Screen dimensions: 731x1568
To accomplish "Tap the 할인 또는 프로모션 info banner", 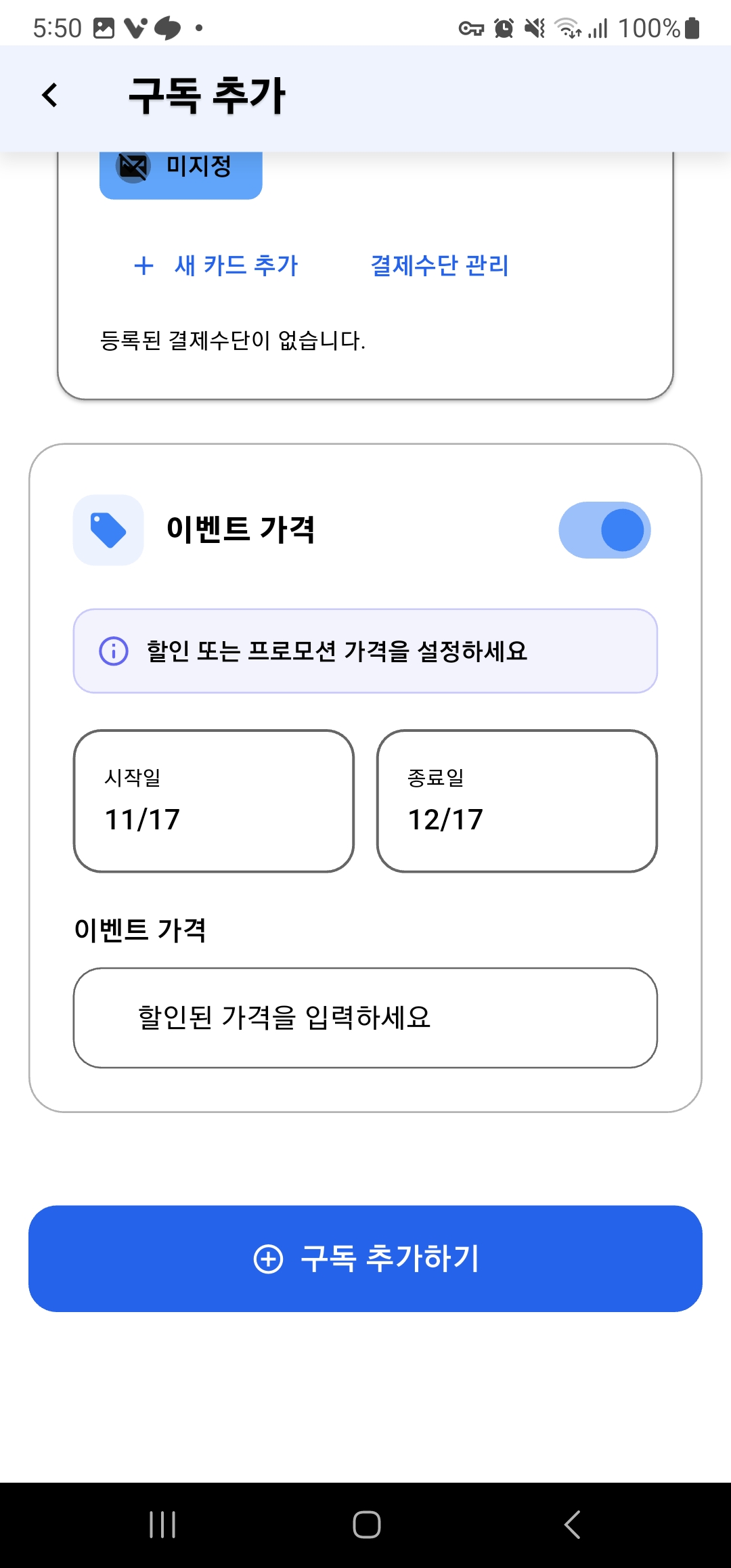I will click(x=365, y=651).
